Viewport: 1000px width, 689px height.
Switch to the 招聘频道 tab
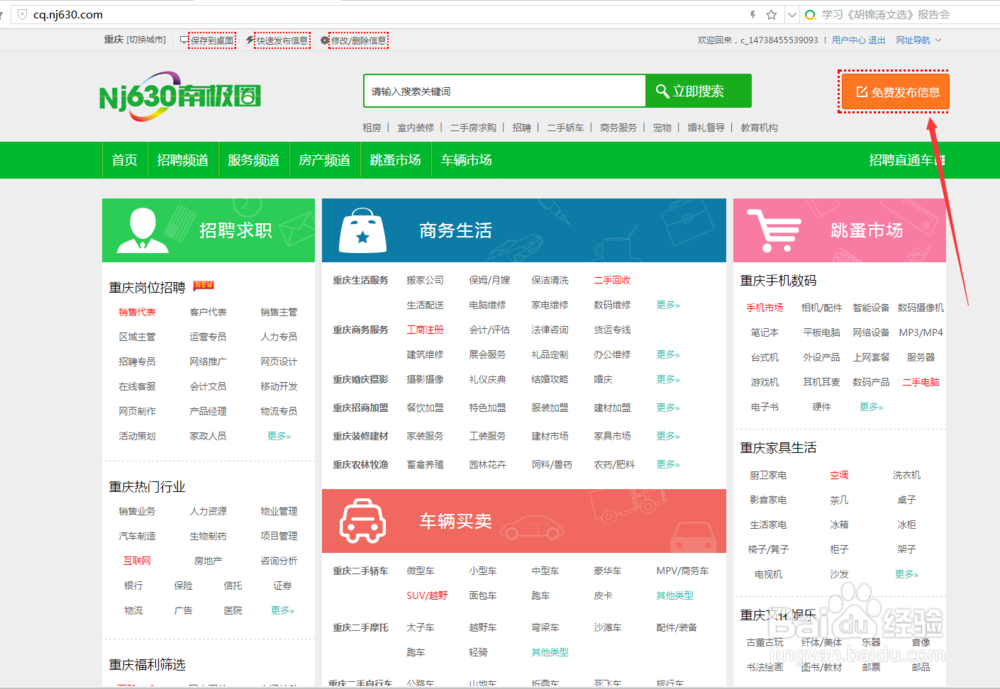pyautogui.click(x=183, y=159)
